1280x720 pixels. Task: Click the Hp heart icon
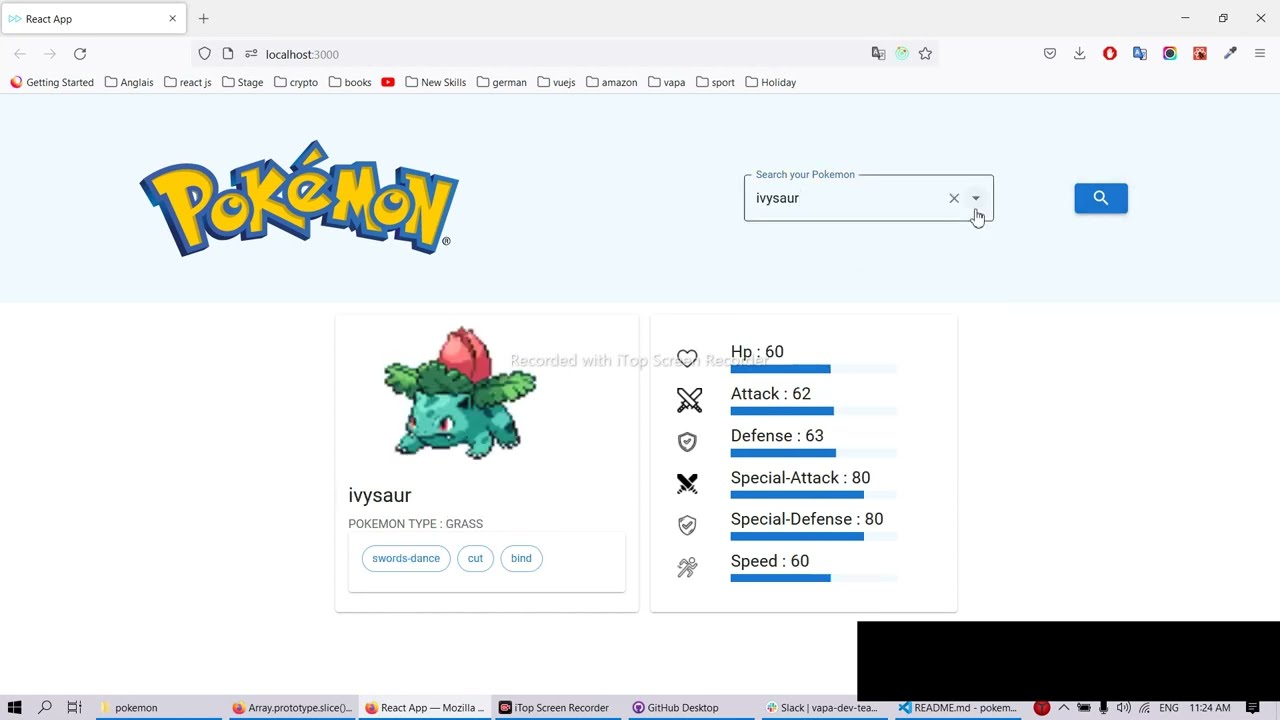[687, 358]
